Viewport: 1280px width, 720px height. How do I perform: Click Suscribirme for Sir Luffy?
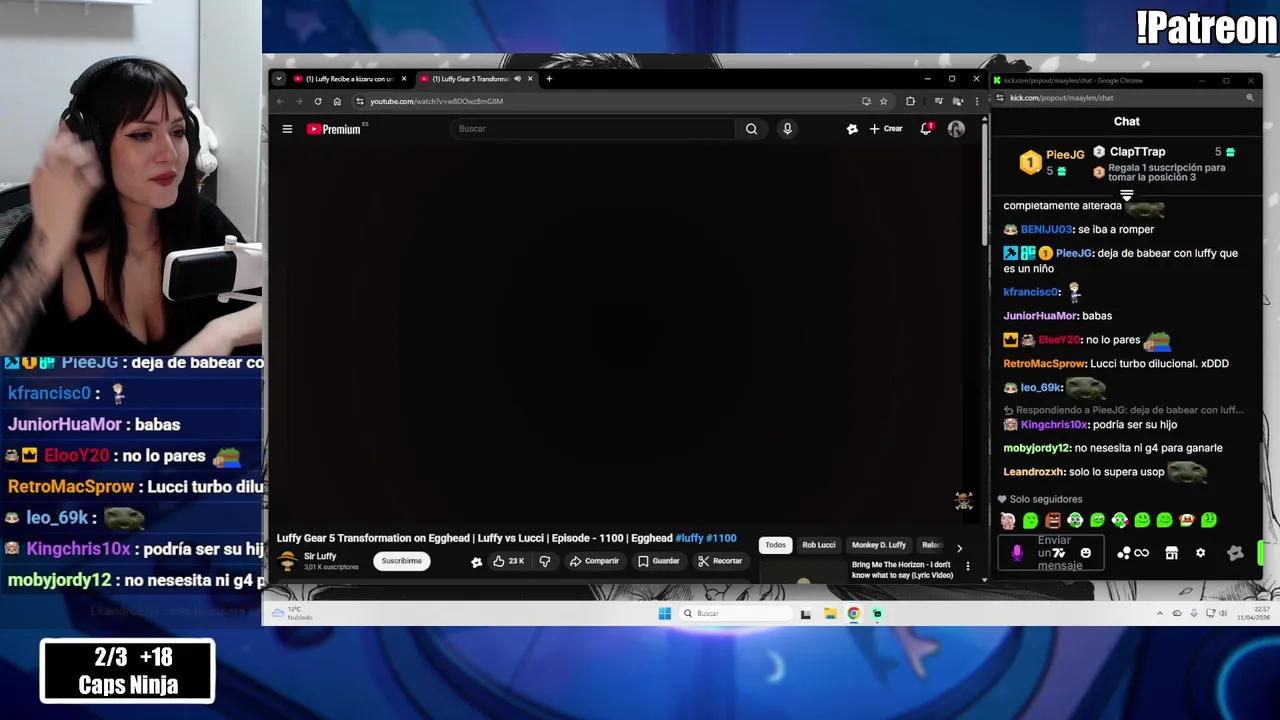(x=401, y=561)
